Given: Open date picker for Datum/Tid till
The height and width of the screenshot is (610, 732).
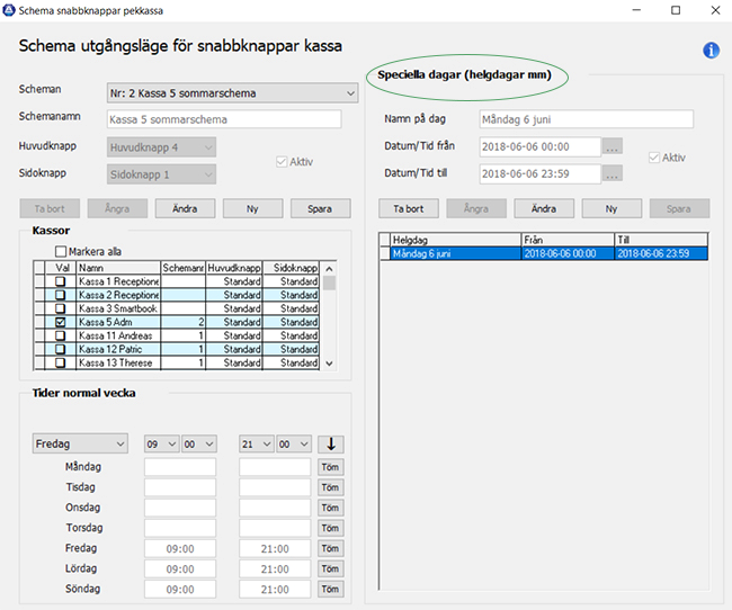Looking at the screenshot, I should coord(612,174).
